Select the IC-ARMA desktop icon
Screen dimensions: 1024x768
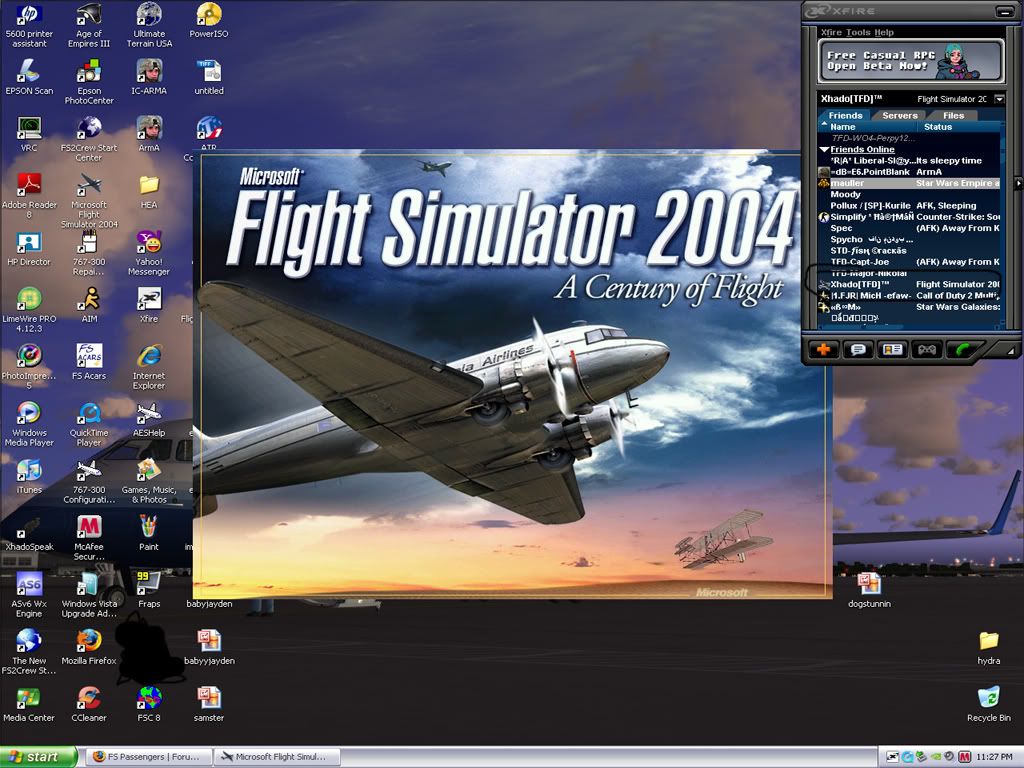[x=149, y=78]
